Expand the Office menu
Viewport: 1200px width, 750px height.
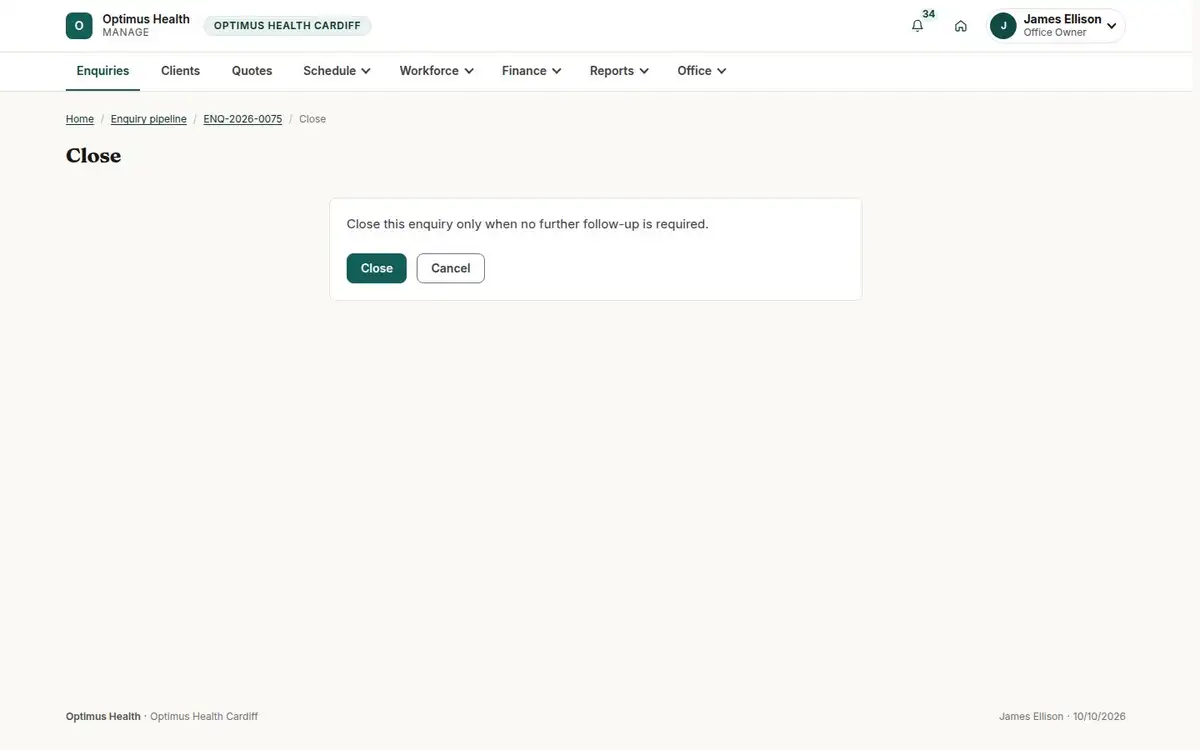tap(701, 71)
